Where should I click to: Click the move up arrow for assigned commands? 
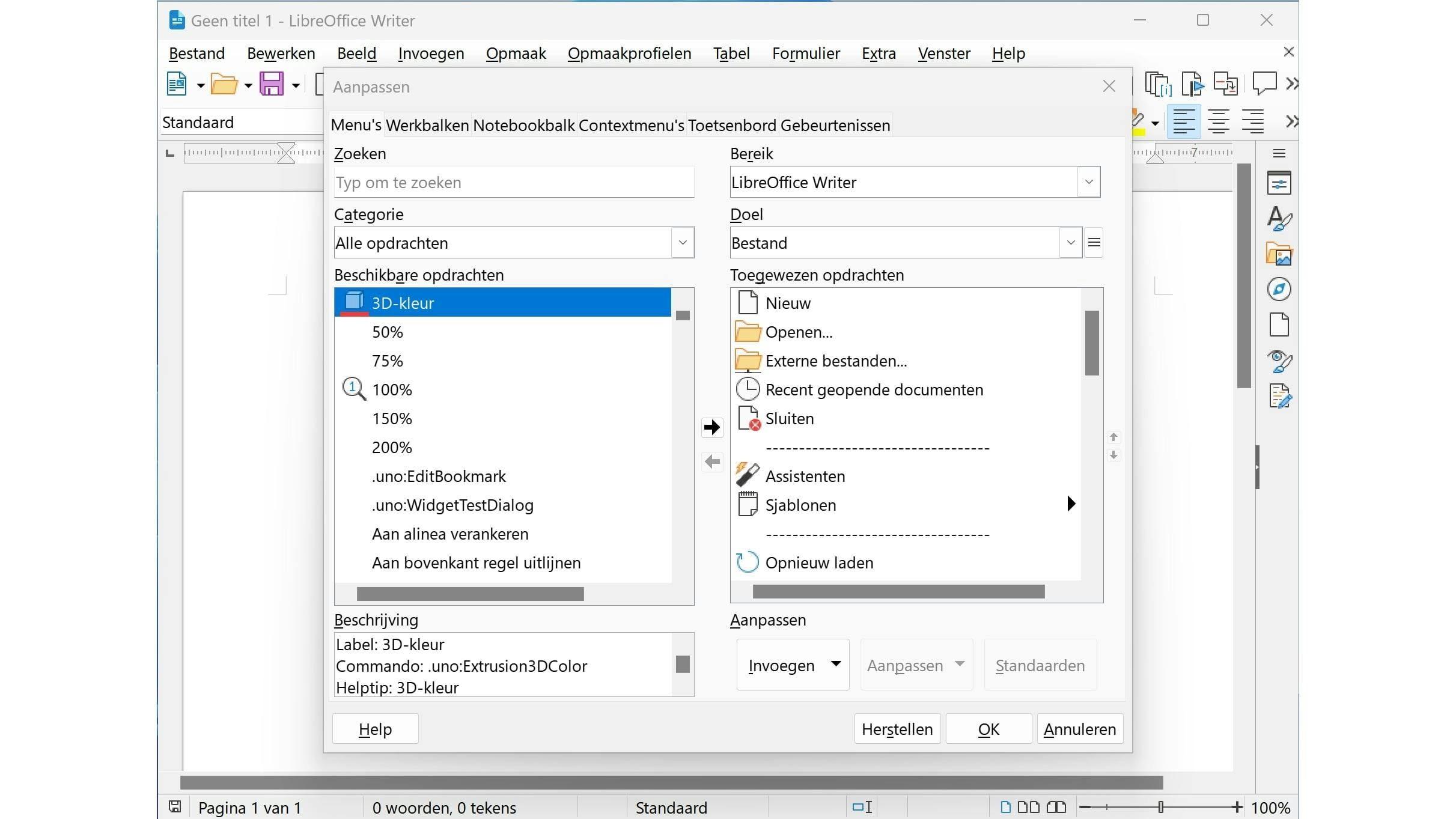tap(1113, 437)
